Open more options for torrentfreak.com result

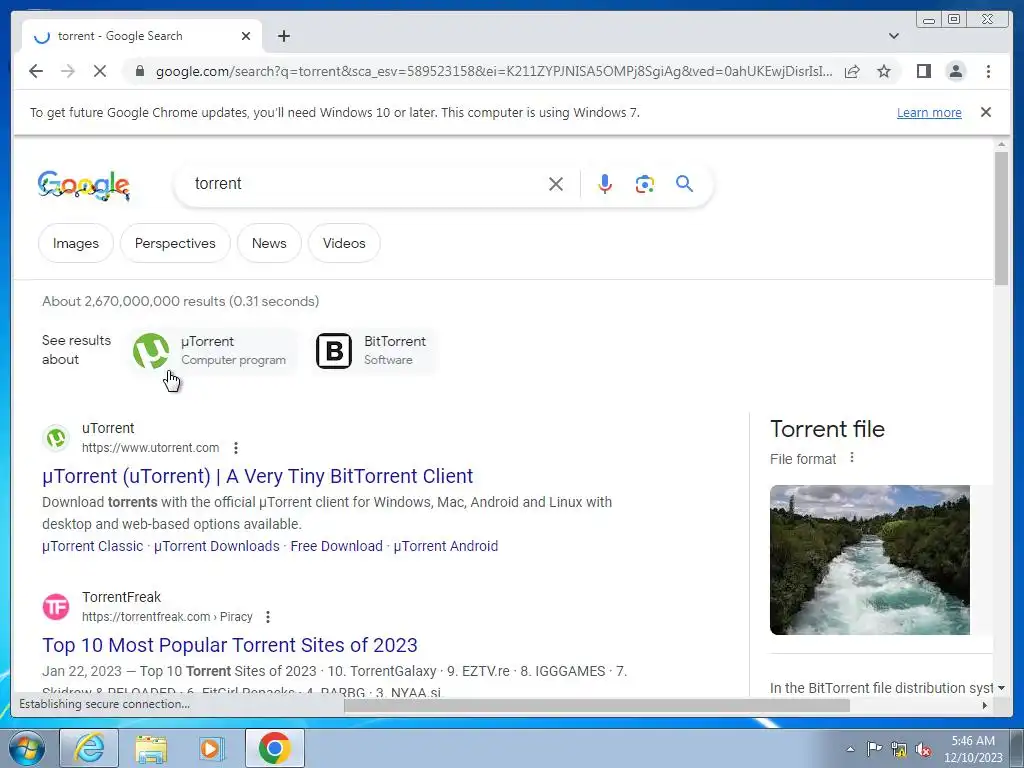[x=268, y=617]
